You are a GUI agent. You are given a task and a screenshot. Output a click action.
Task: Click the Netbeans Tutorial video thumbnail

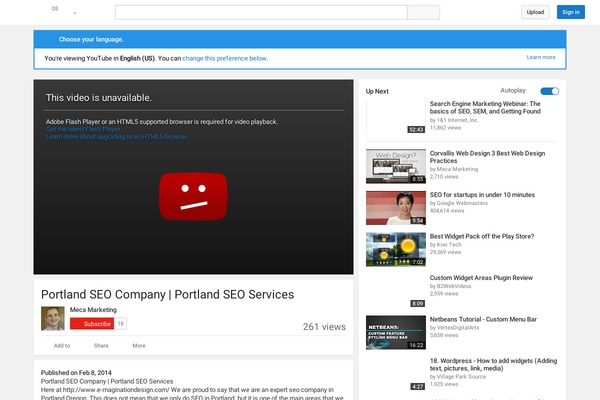[x=396, y=332]
